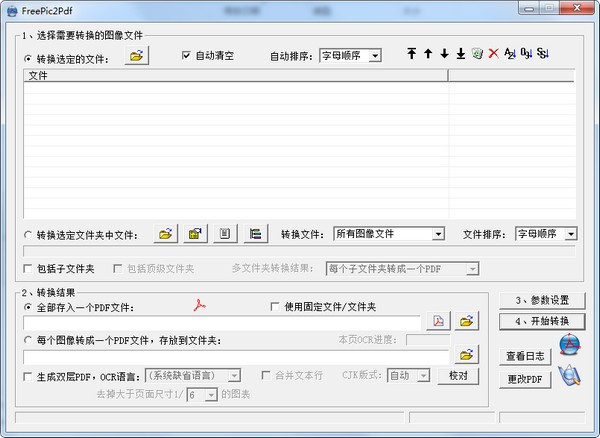Click the move-to-top arrow icon

point(411,54)
